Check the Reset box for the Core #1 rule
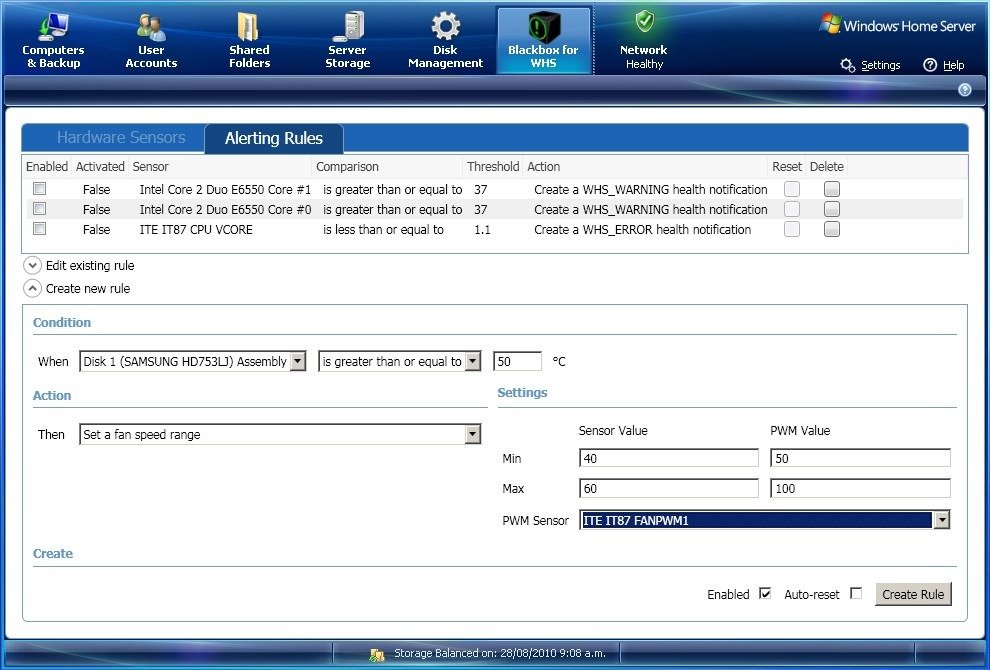 point(792,189)
